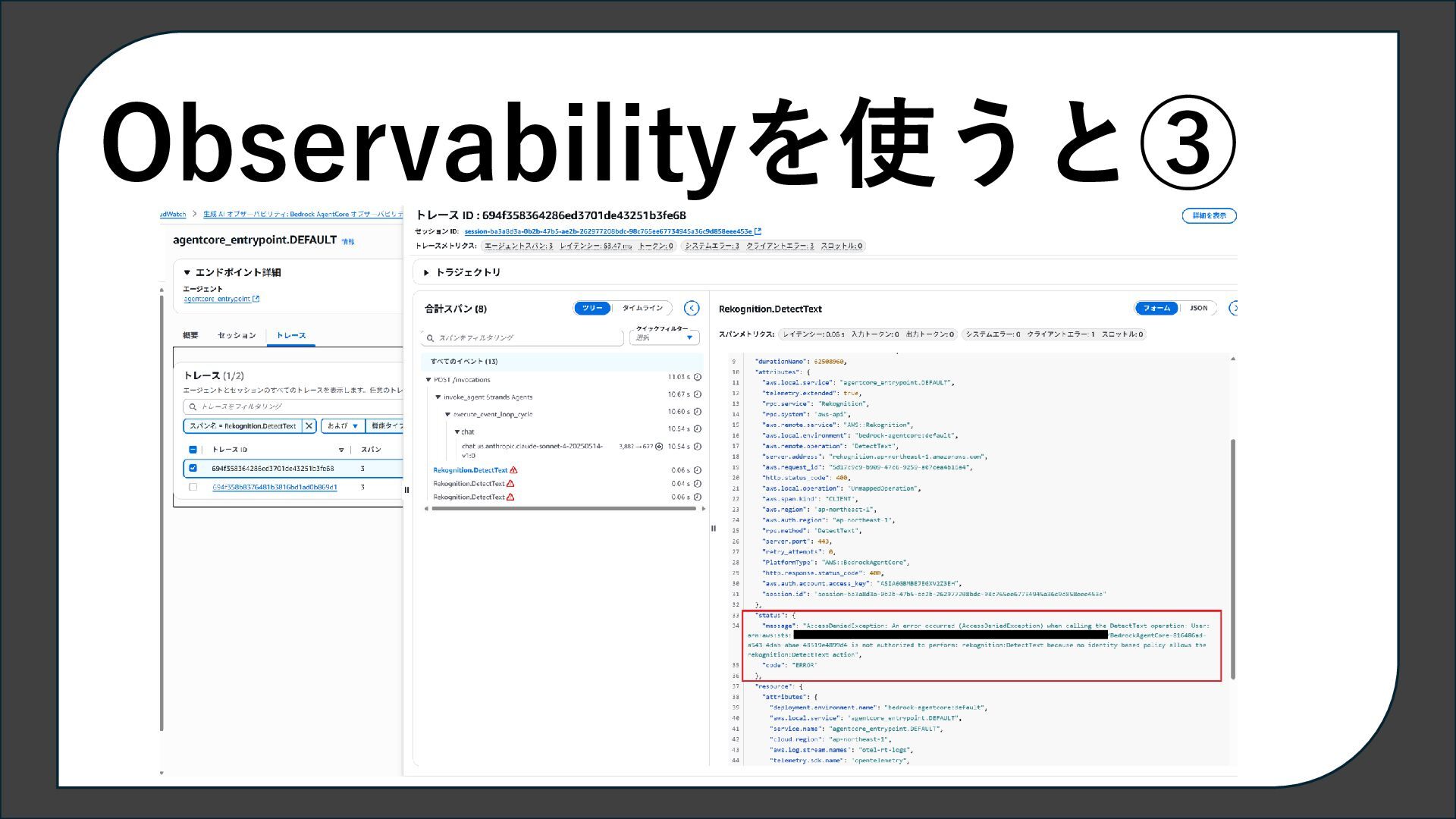Uncheck the selected trace 694f358364286ed checkbox

coord(193,469)
